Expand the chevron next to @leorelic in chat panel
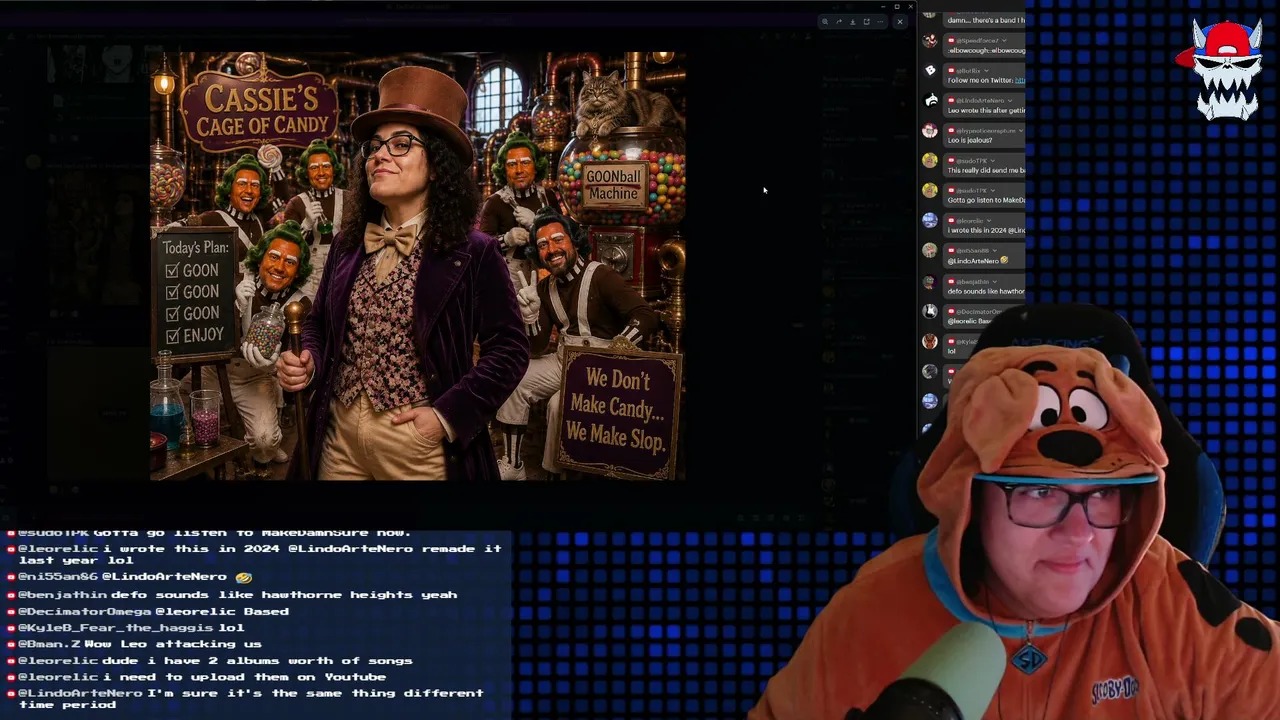Viewport: 1280px width, 720px height. click(990, 221)
